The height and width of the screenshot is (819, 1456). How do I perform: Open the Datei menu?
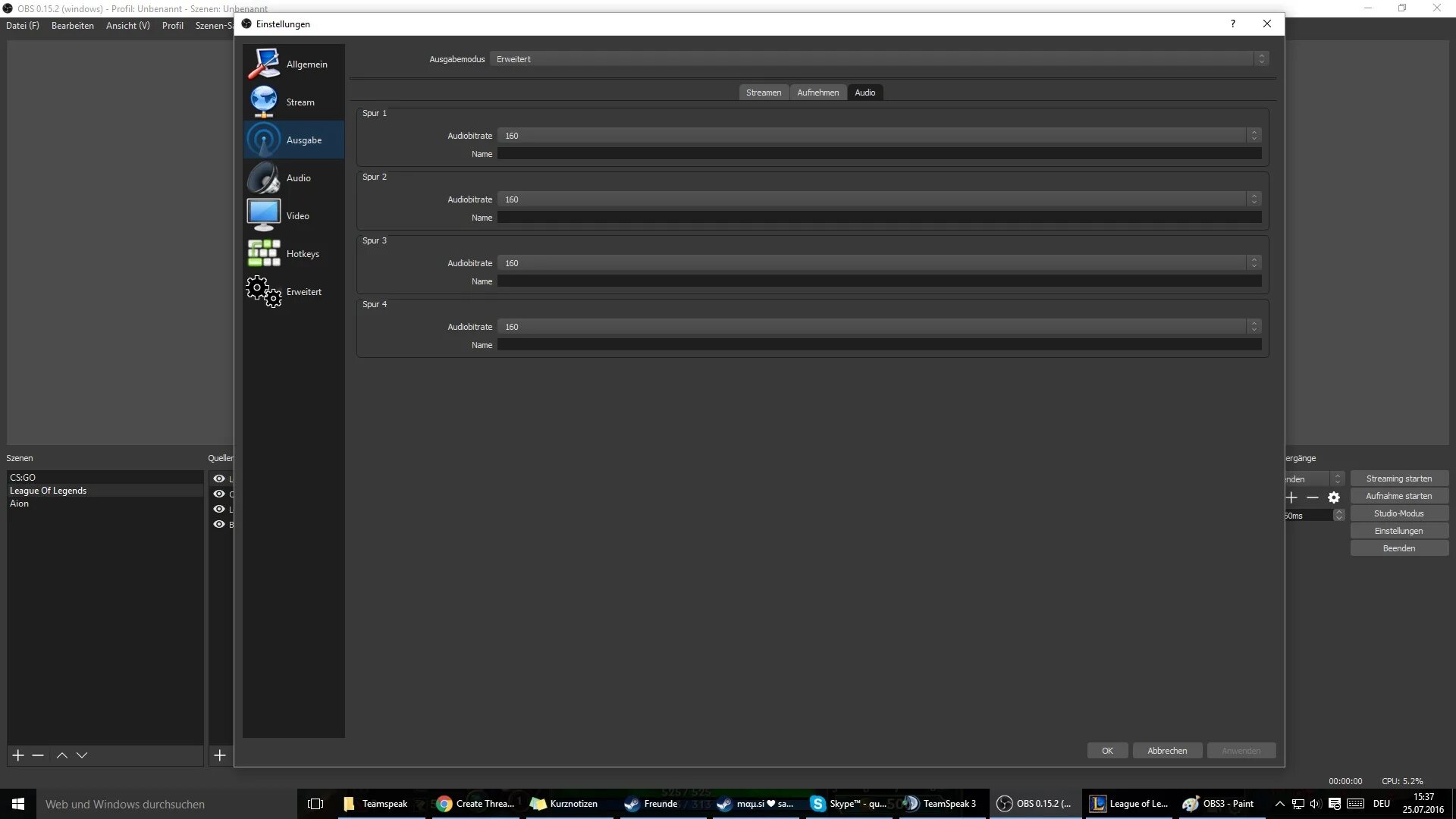point(22,25)
